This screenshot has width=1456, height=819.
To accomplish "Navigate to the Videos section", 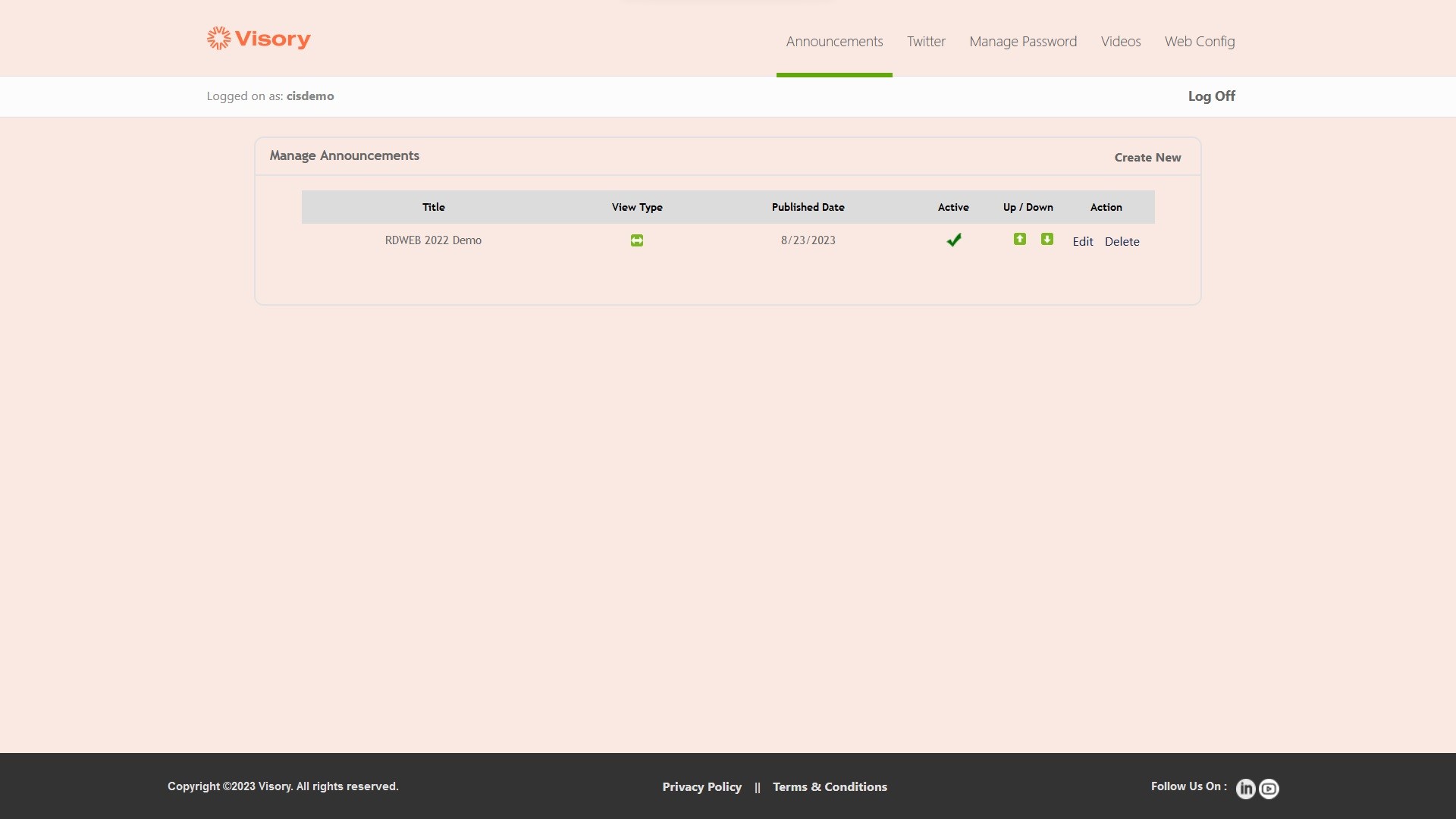I will [1121, 42].
